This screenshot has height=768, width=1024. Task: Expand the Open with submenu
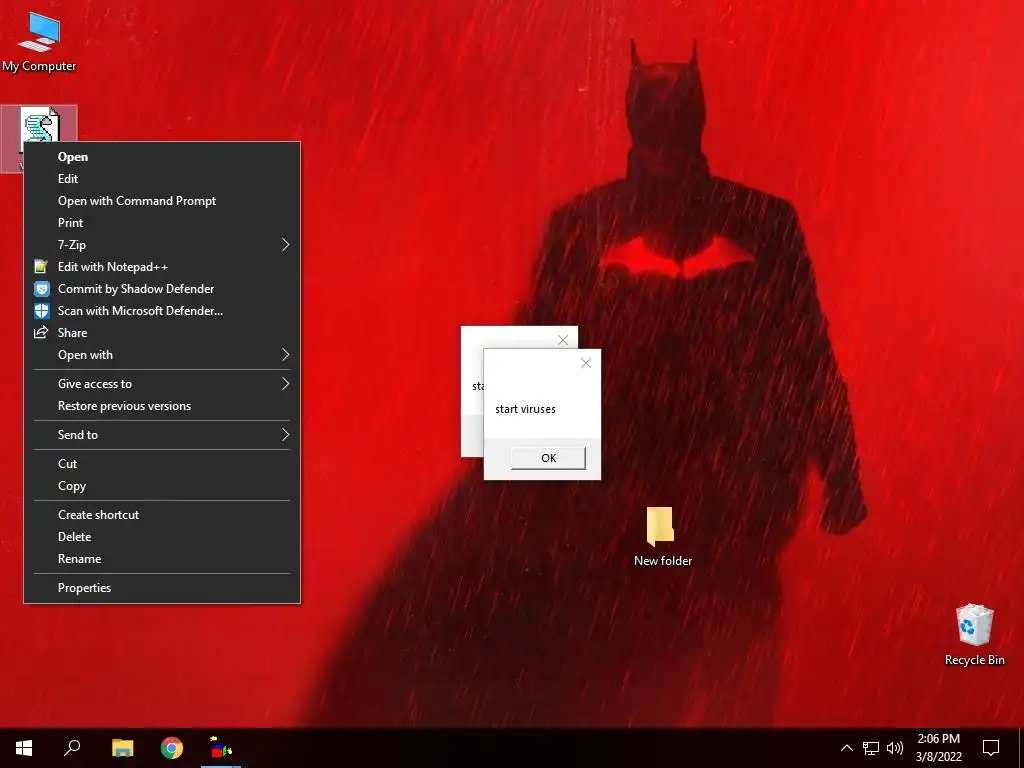(162, 355)
